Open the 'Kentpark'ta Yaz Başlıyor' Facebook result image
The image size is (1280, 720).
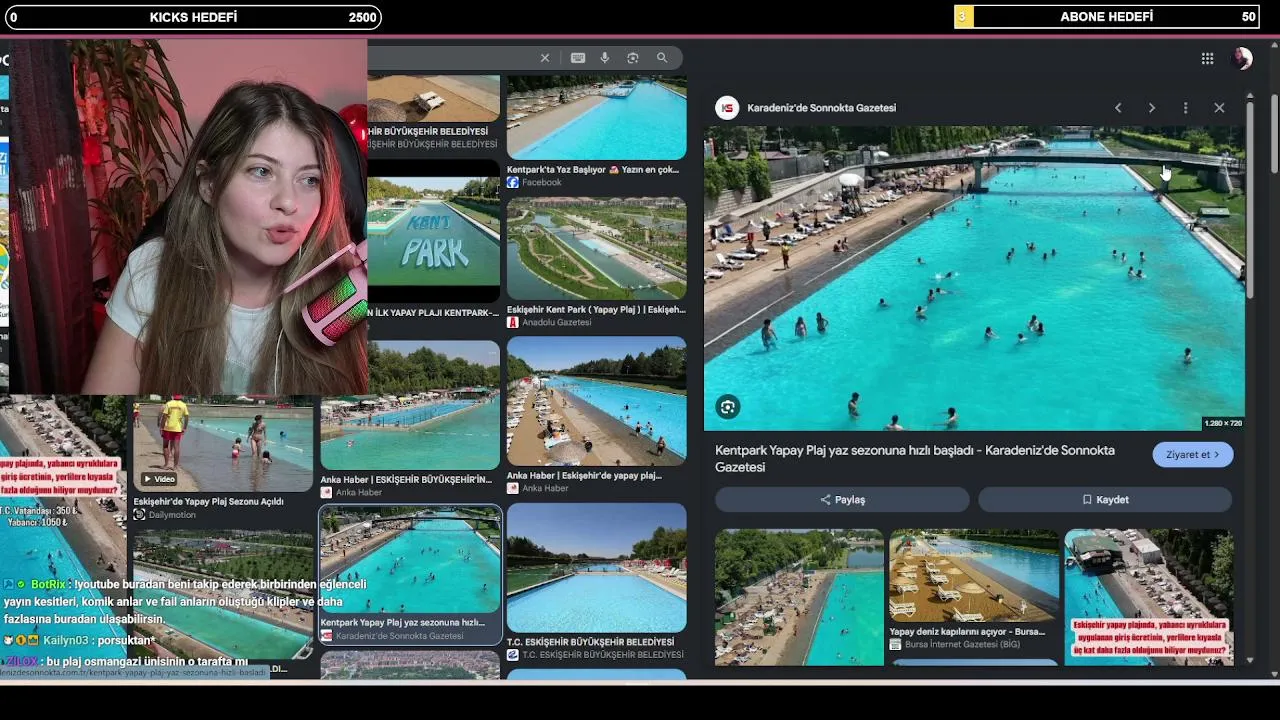[x=597, y=118]
